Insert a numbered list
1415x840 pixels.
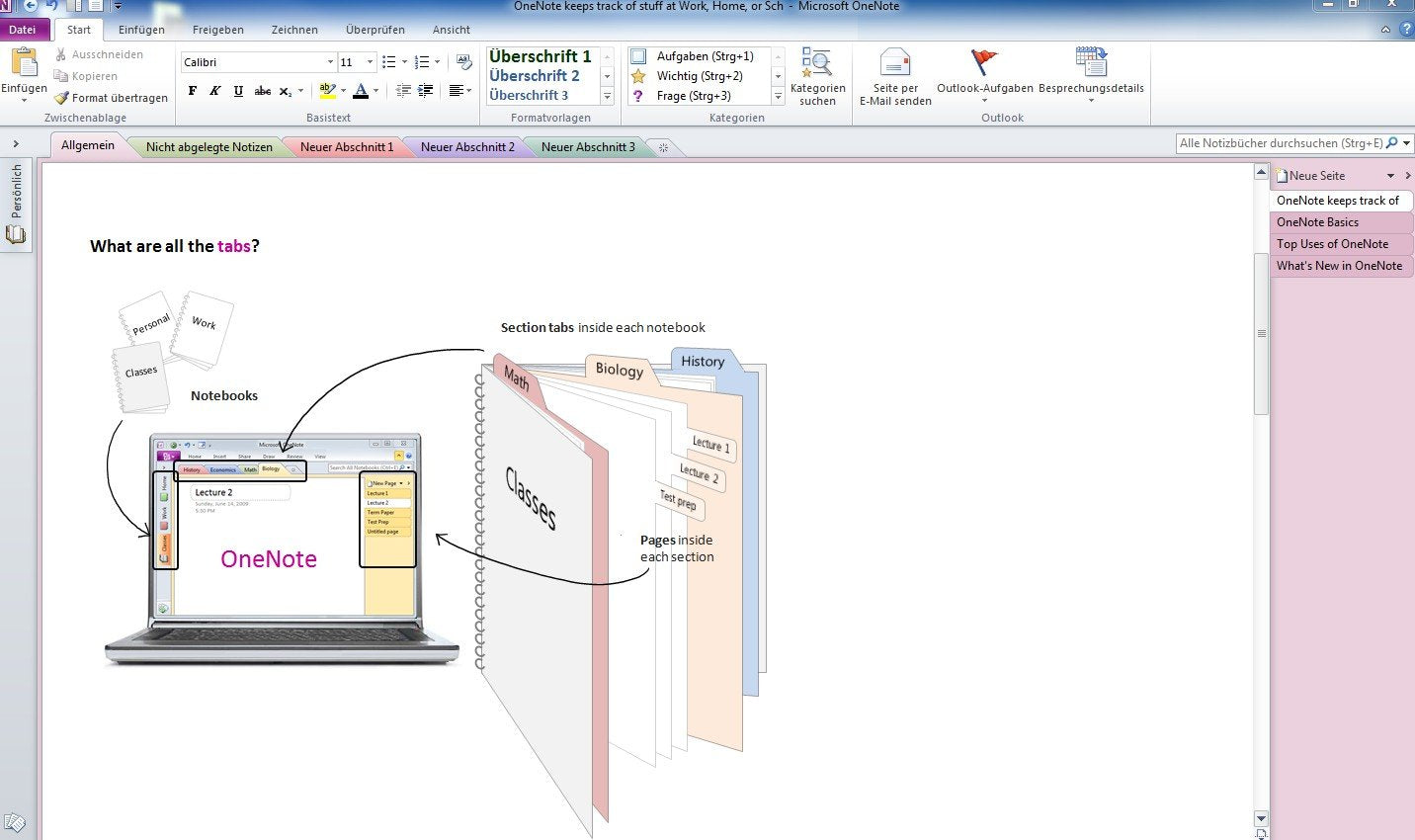coord(422,62)
